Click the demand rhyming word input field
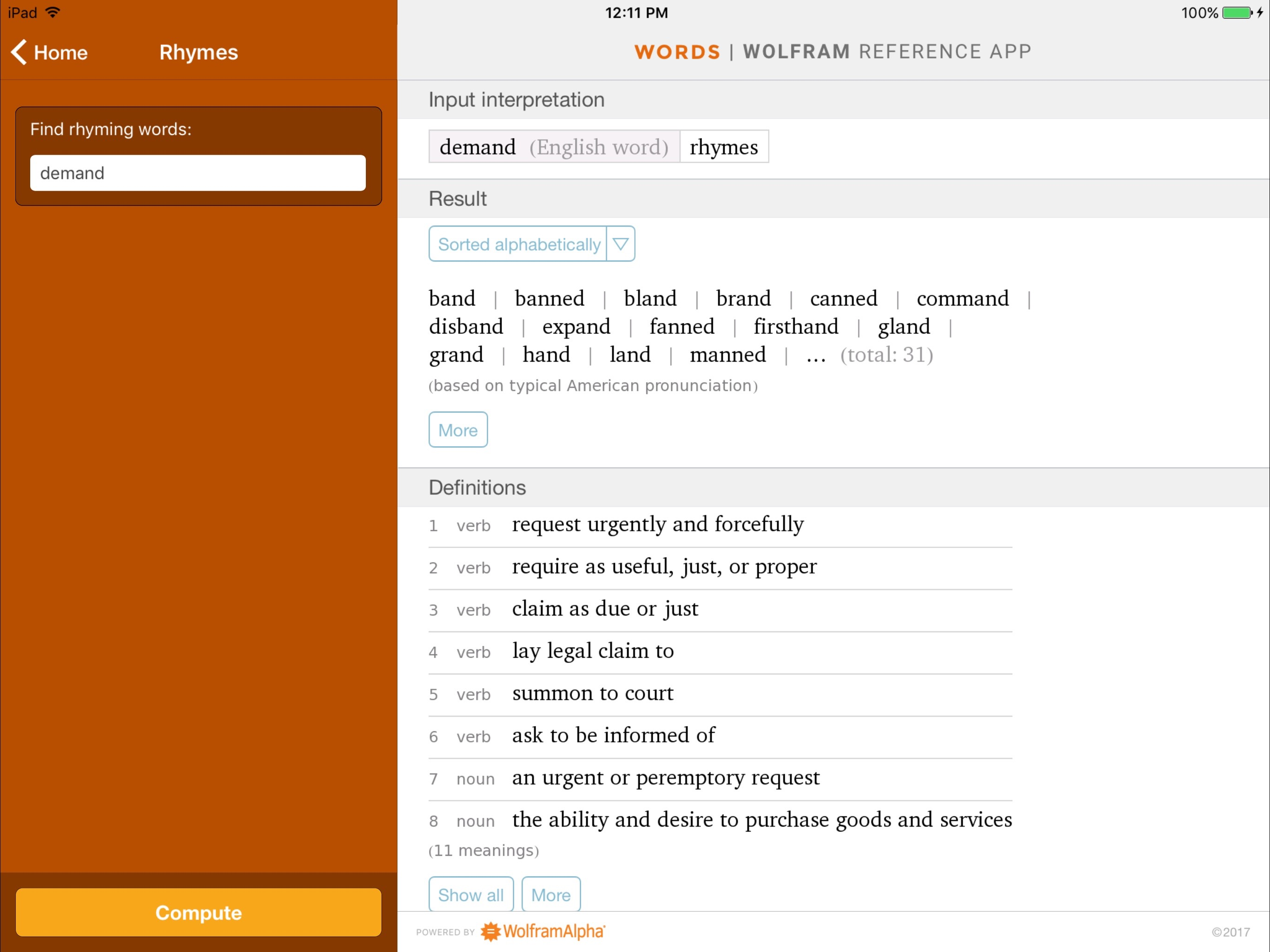This screenshot has width=1270, height=952. coord(198,173)
